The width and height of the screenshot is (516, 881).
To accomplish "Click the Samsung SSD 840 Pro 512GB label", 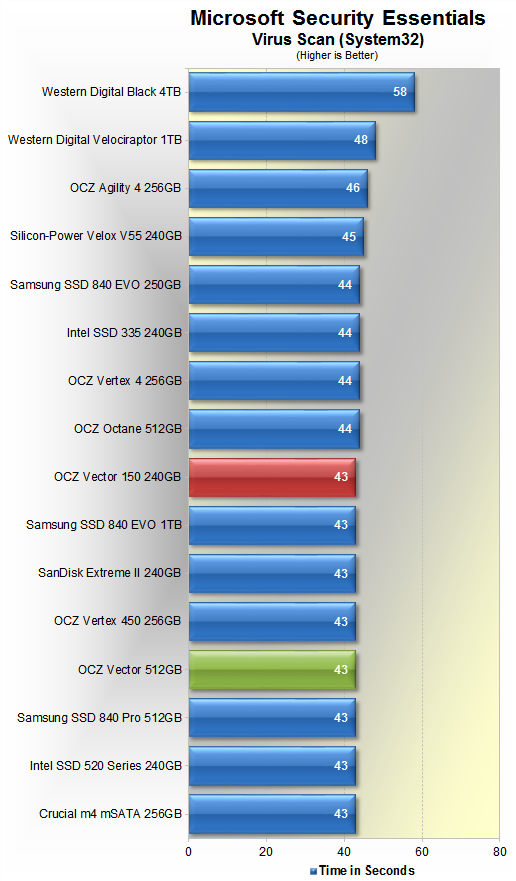I will tap(99, 717).
